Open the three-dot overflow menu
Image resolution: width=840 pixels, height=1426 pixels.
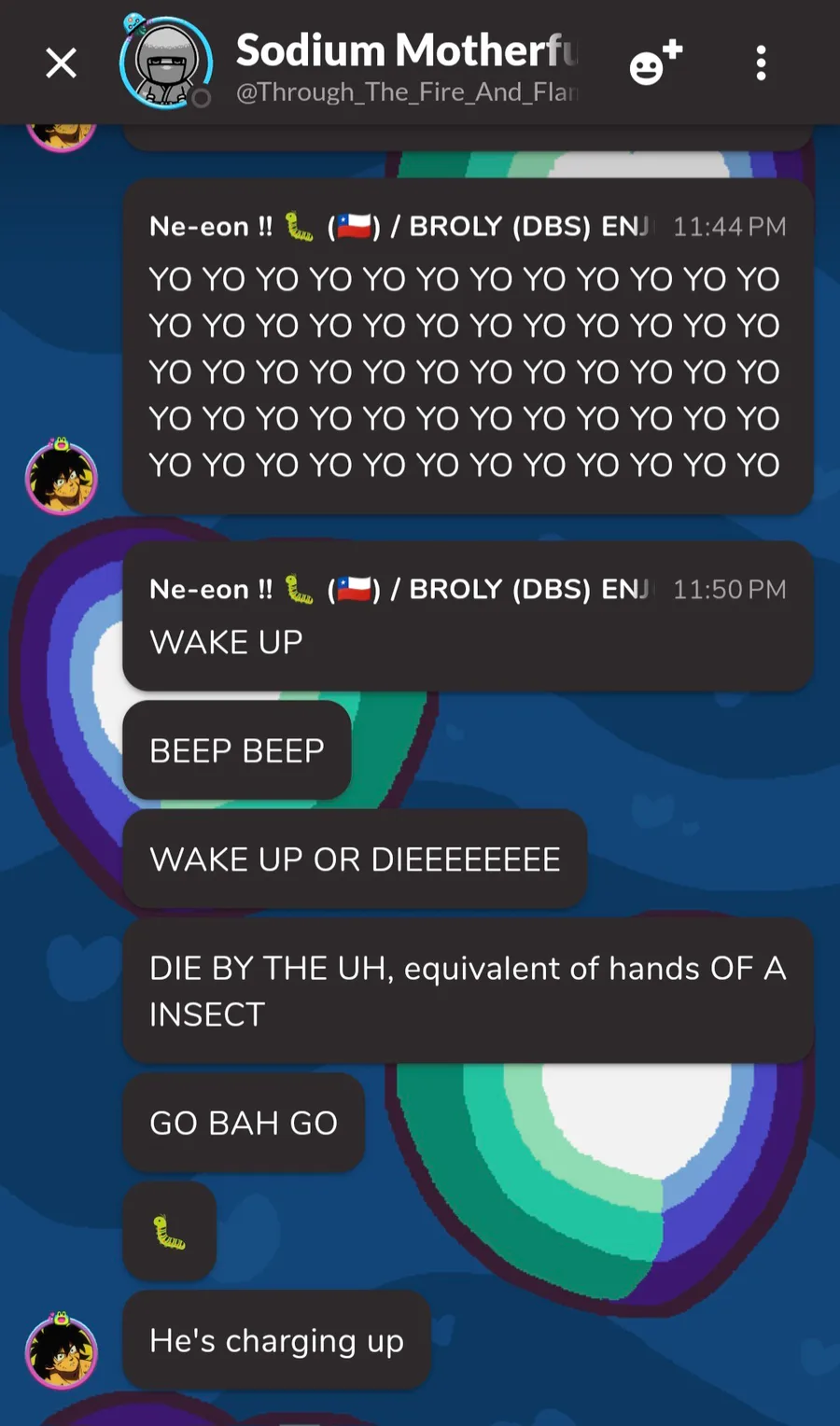(761, 63)
